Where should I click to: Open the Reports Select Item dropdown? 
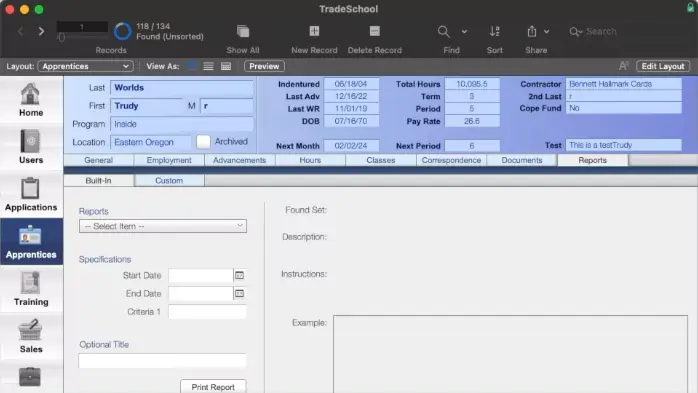163,226
